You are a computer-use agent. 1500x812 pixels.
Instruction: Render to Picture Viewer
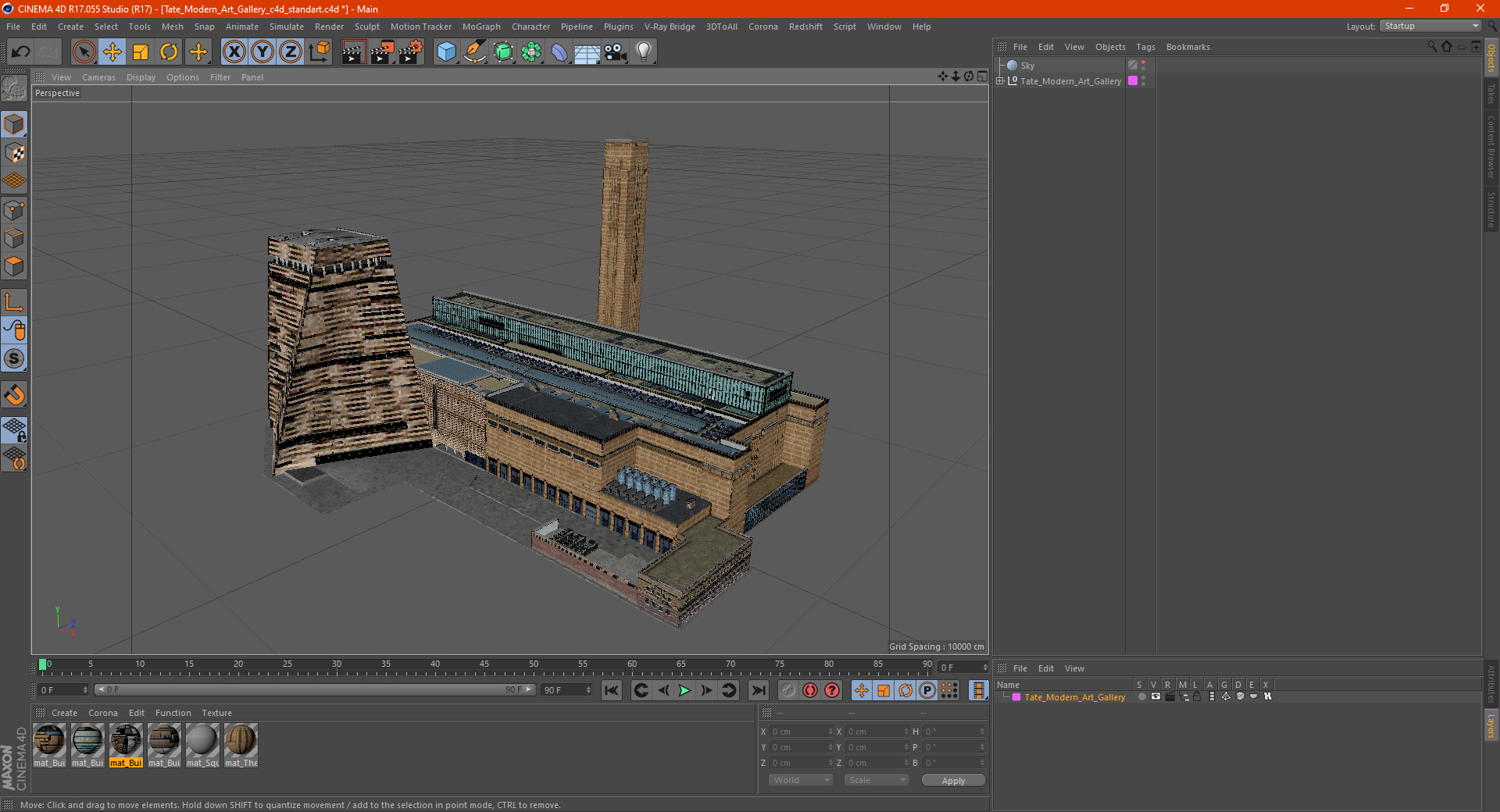coord(382,52)
